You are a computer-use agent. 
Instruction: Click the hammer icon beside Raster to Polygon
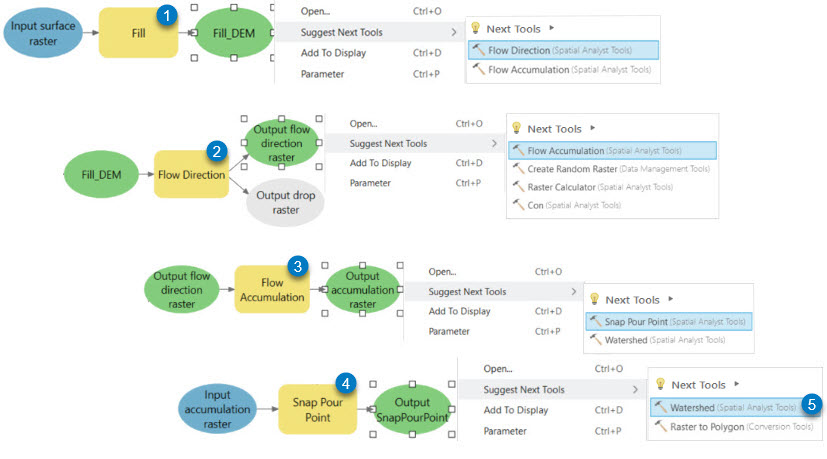(661, 426)
